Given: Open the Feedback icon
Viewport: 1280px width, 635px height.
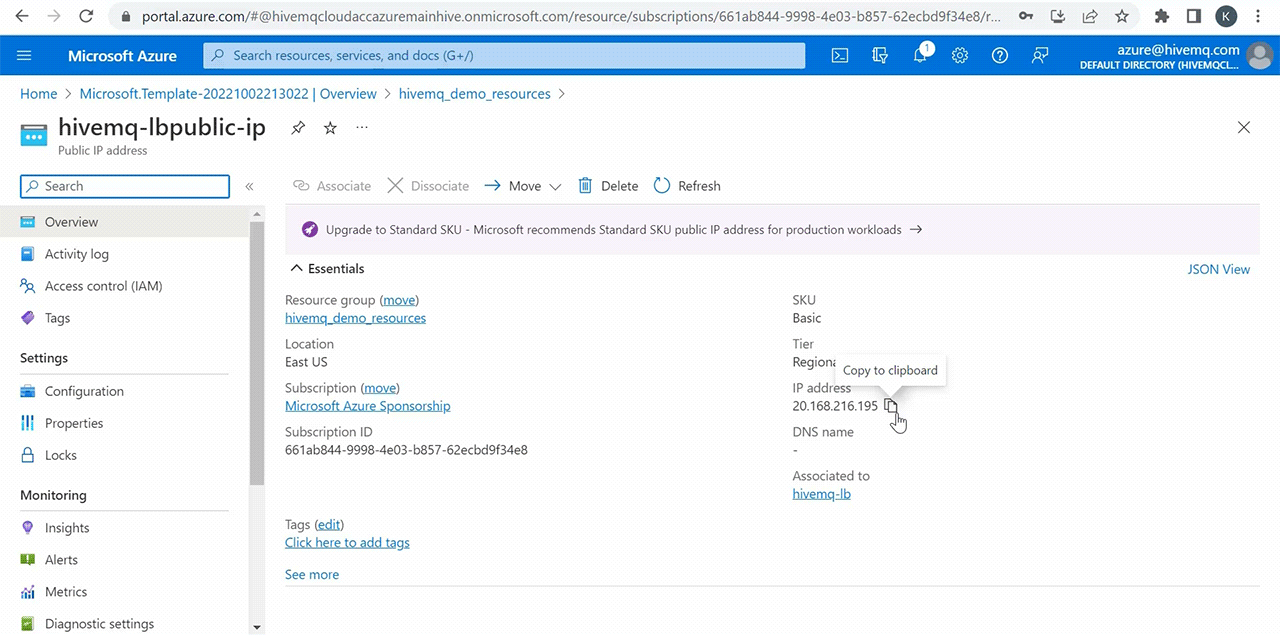Looking at the screenshot, I should pyautogui.click(x=1040, y=56).
